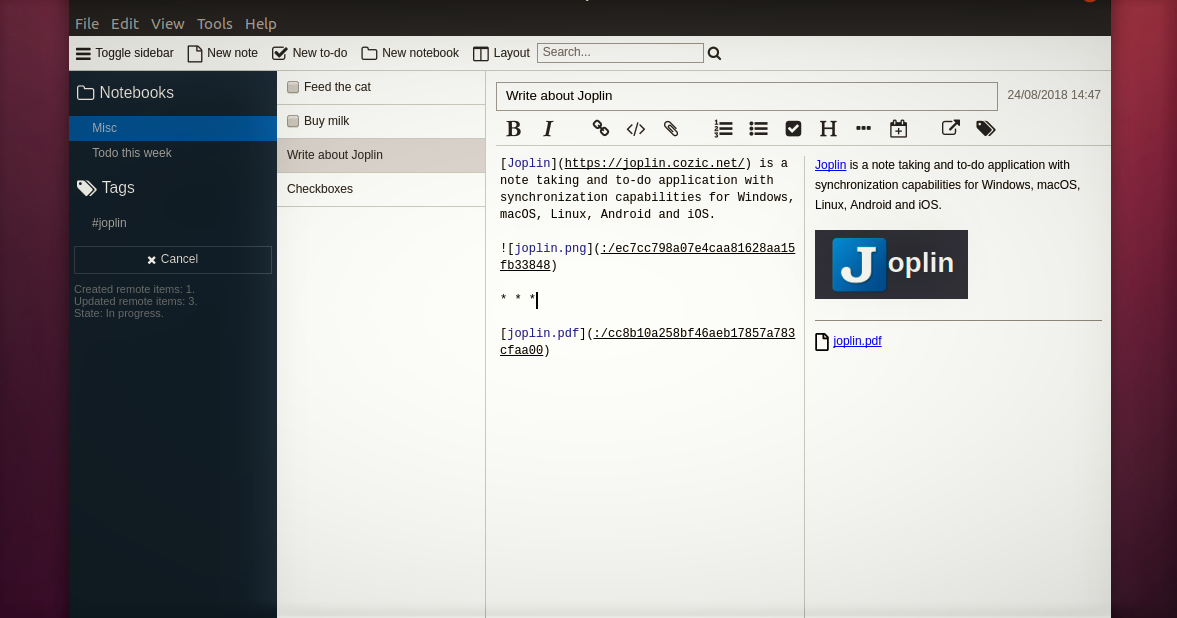The height and width of the screenshot is (618, 1177).
Task: Check the Feed the cat to-do
Action: (x=293, y=87)
